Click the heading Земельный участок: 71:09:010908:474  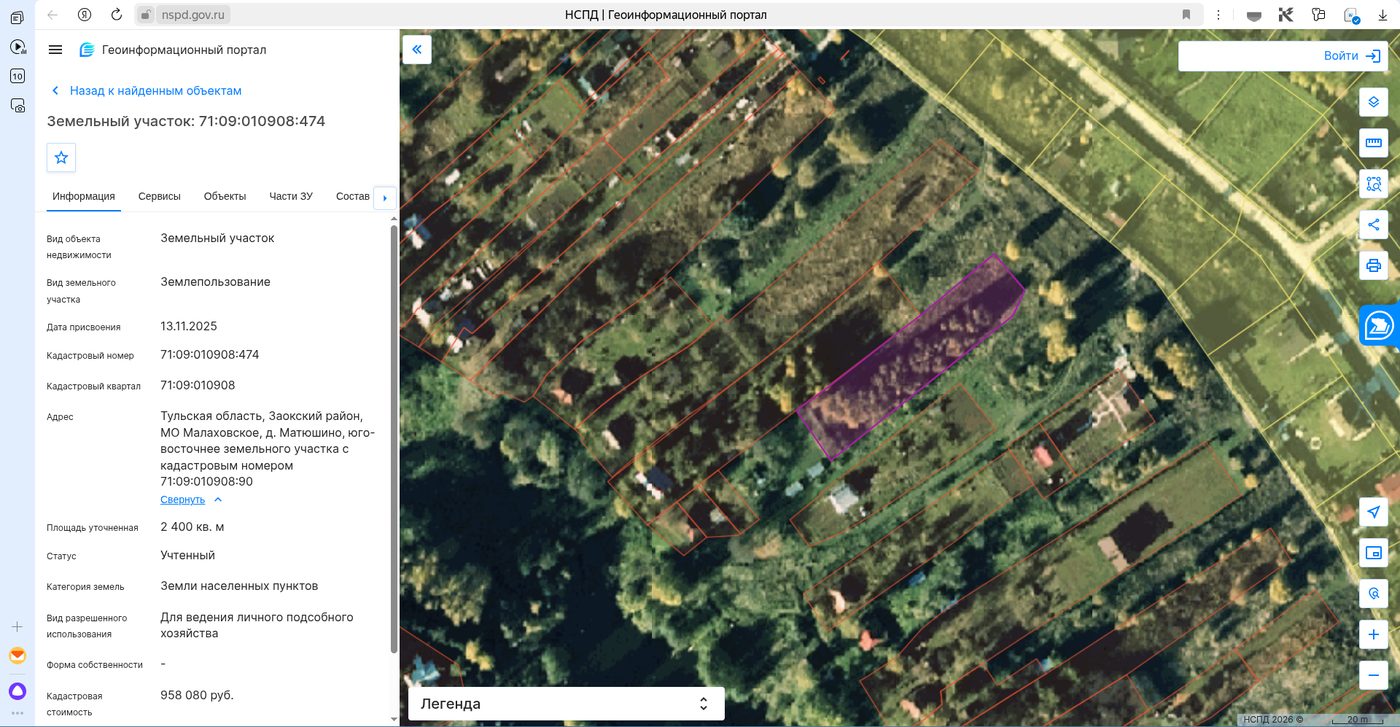(186, 121)
